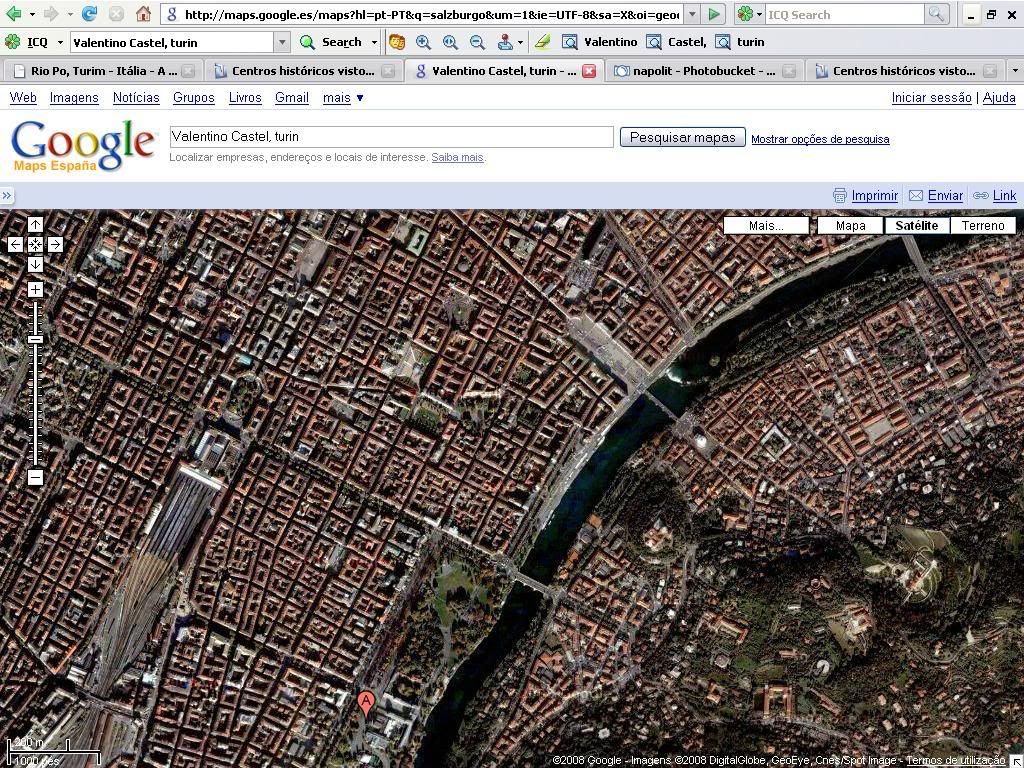
Task: Expand the left side panel with the double chevron
Action: [x=7, y=196]
